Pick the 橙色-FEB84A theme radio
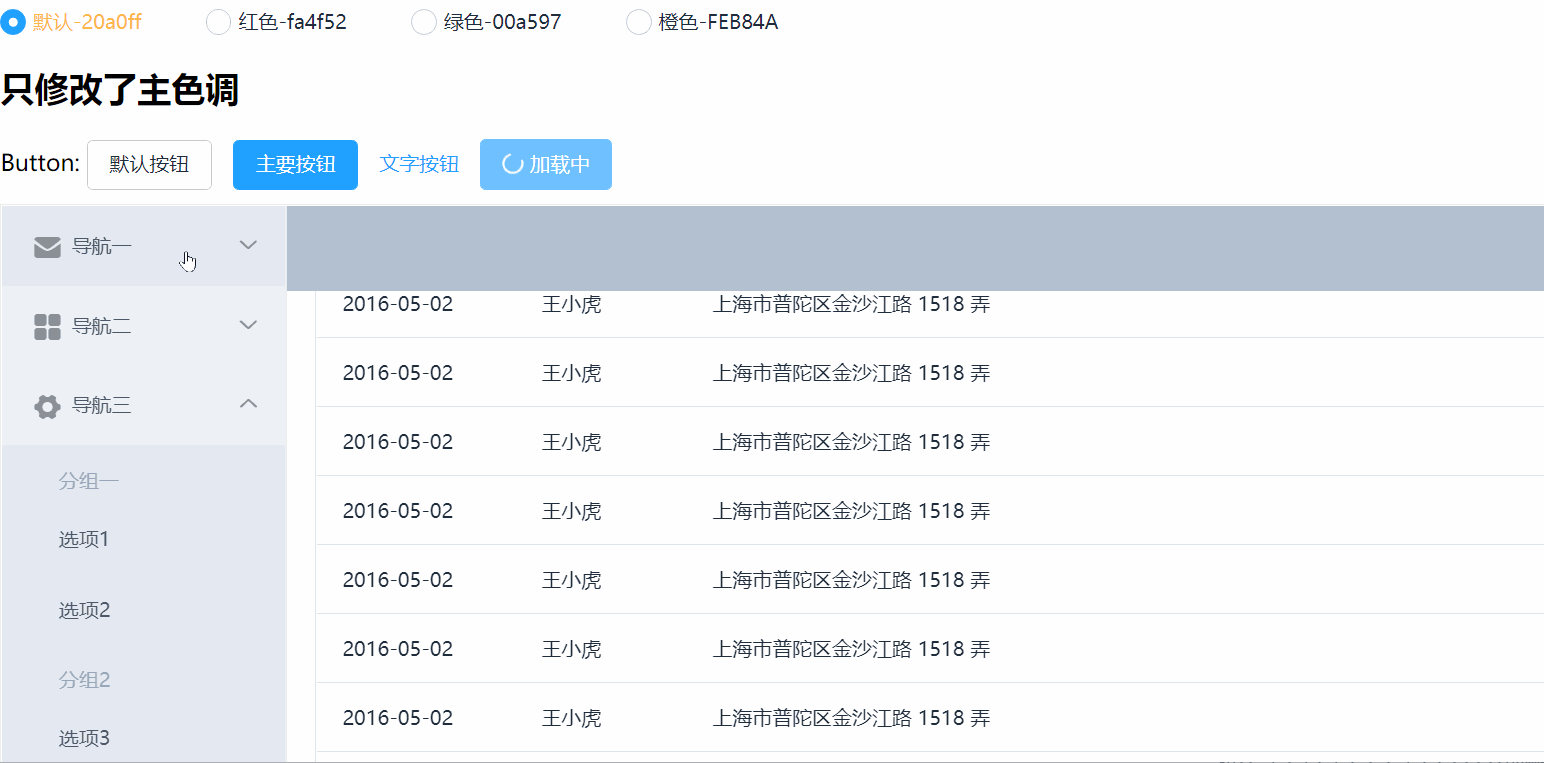Viewport: 1544px width, 763px height. coord(638,22)
